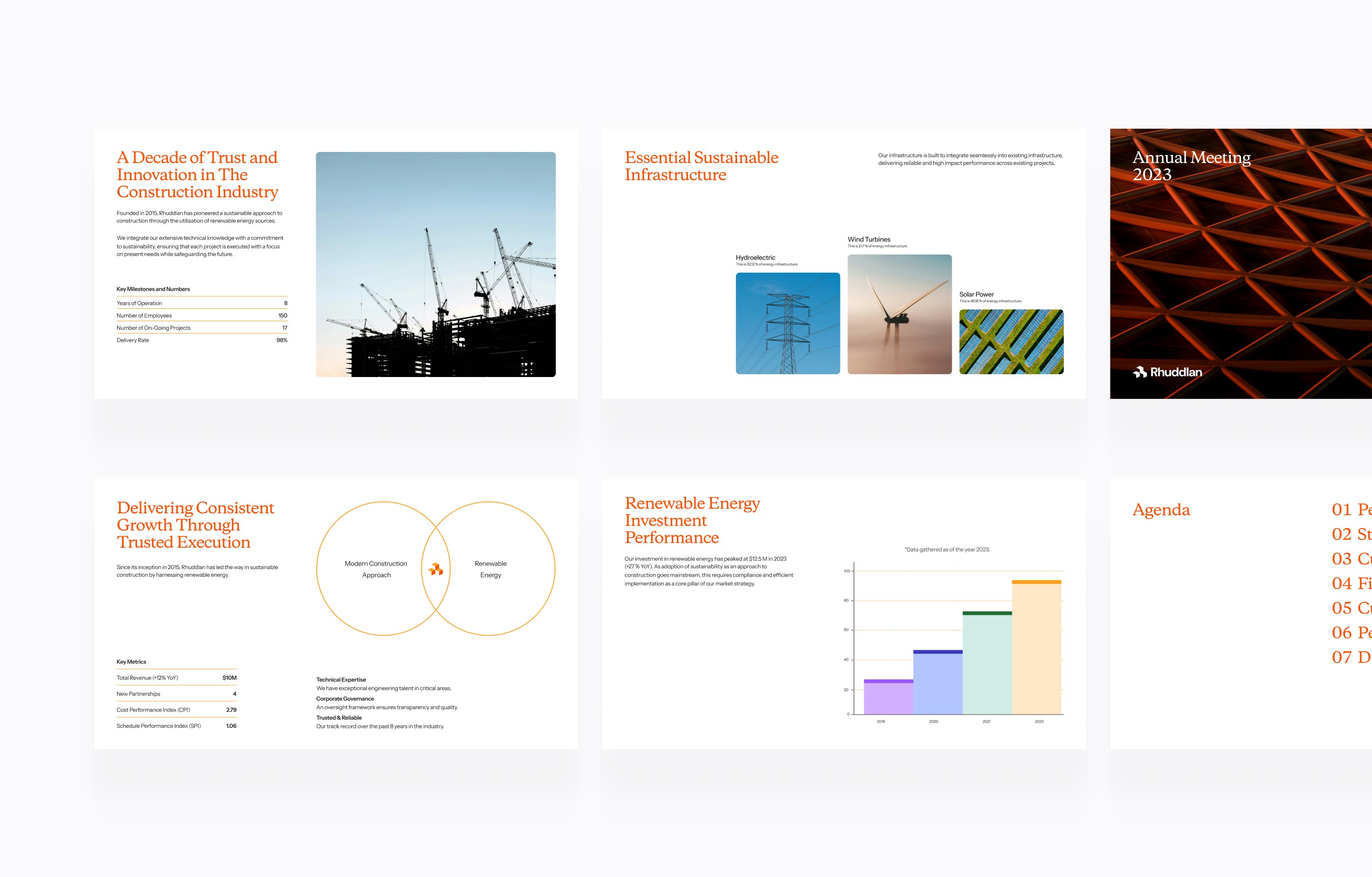Viewport: 1372px width, 877px height.
Task: Select the Hydroelectric pylon image
Action: [x=787, y=323]
